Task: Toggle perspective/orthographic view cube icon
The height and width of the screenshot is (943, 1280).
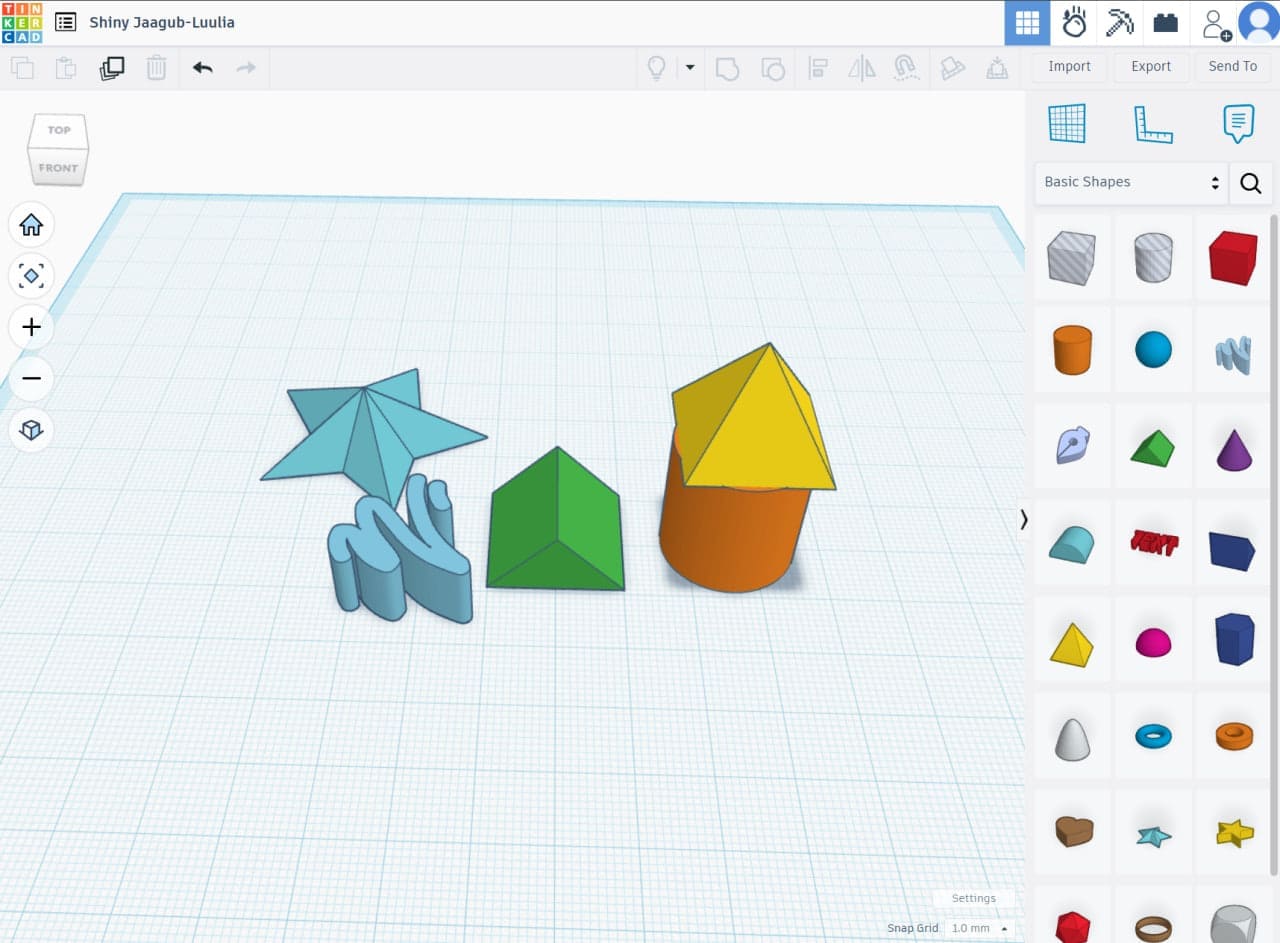Action: click(31, 430)
